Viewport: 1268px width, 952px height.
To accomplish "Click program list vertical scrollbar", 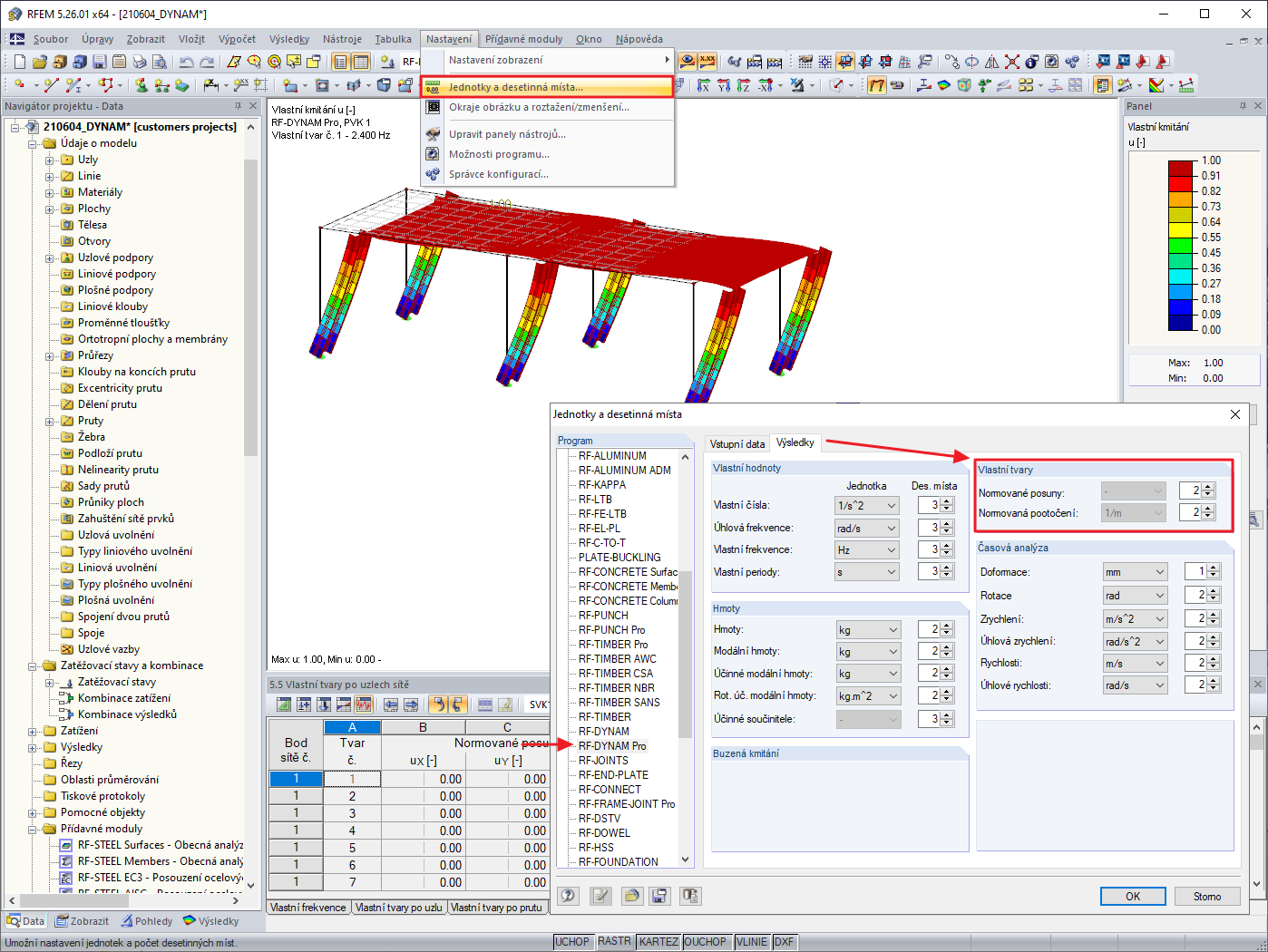I will pos(686,655).
